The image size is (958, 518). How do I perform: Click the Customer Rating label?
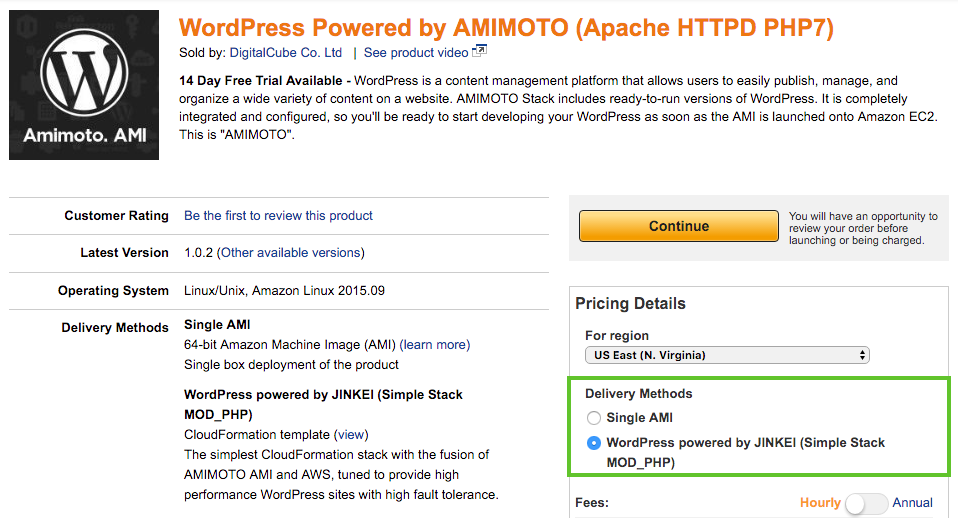[116, 216]
